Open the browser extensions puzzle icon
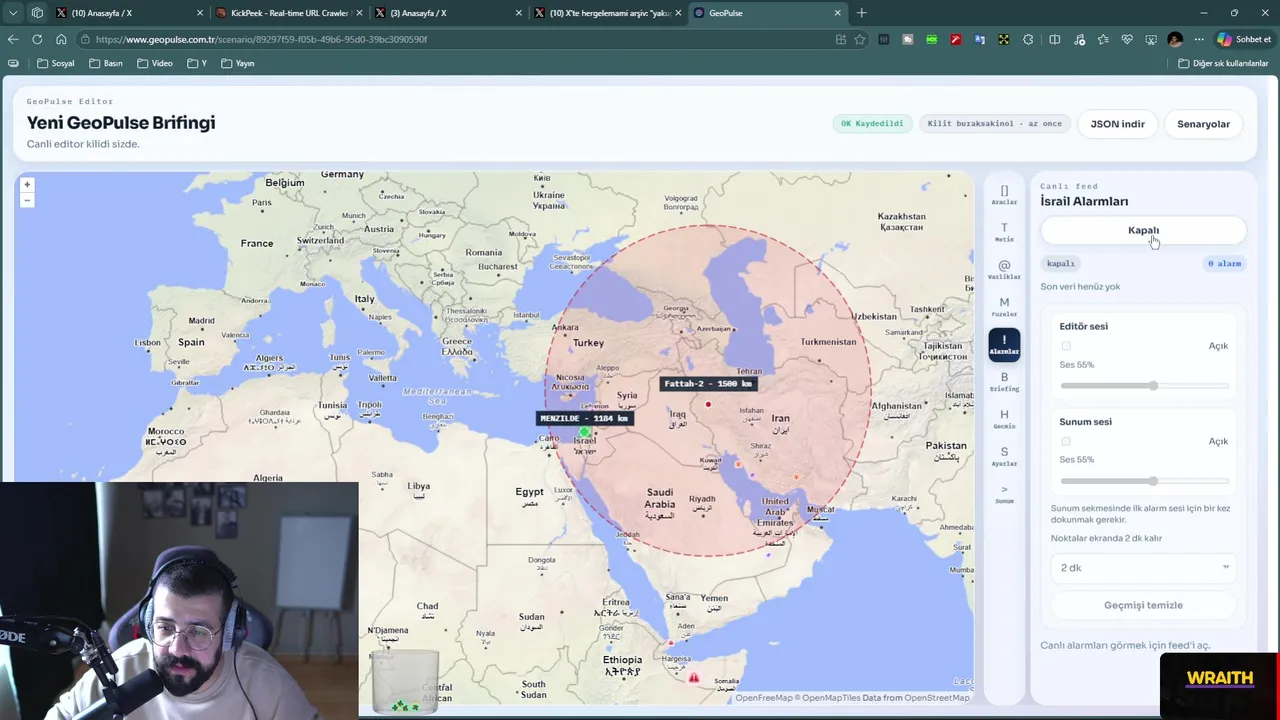1280x720 pixels. click(x=1028, y=39)
